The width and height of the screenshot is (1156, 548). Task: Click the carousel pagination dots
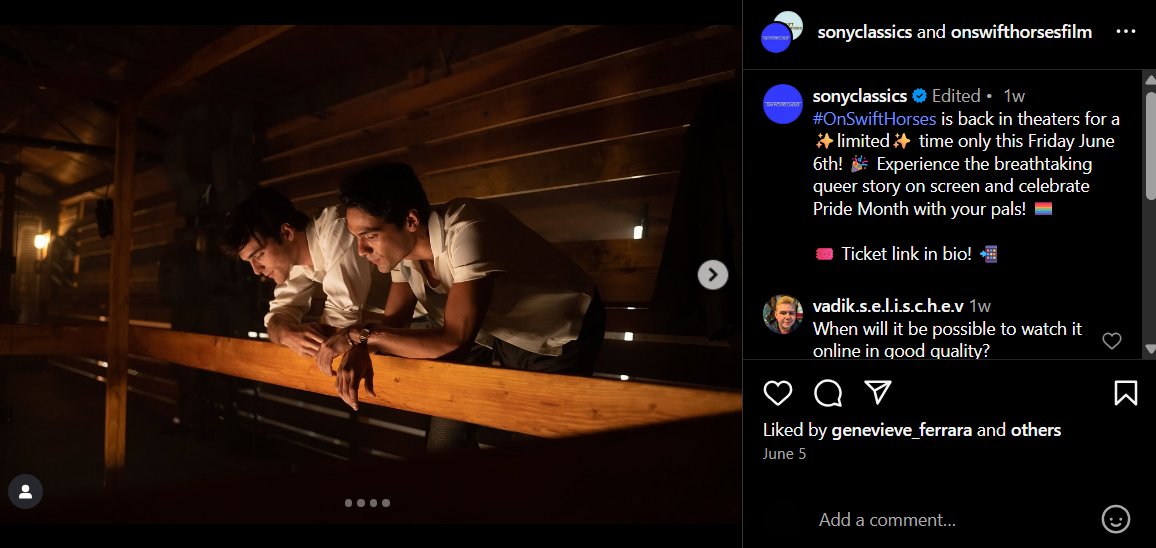367,503
